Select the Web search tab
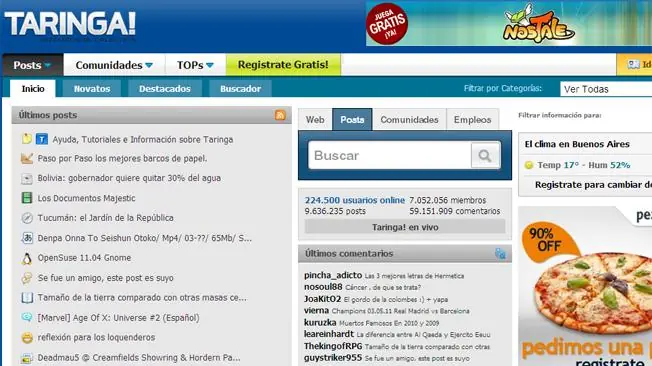Image resolution: width=652 pixels, height=366 pixels. [315, 120]
